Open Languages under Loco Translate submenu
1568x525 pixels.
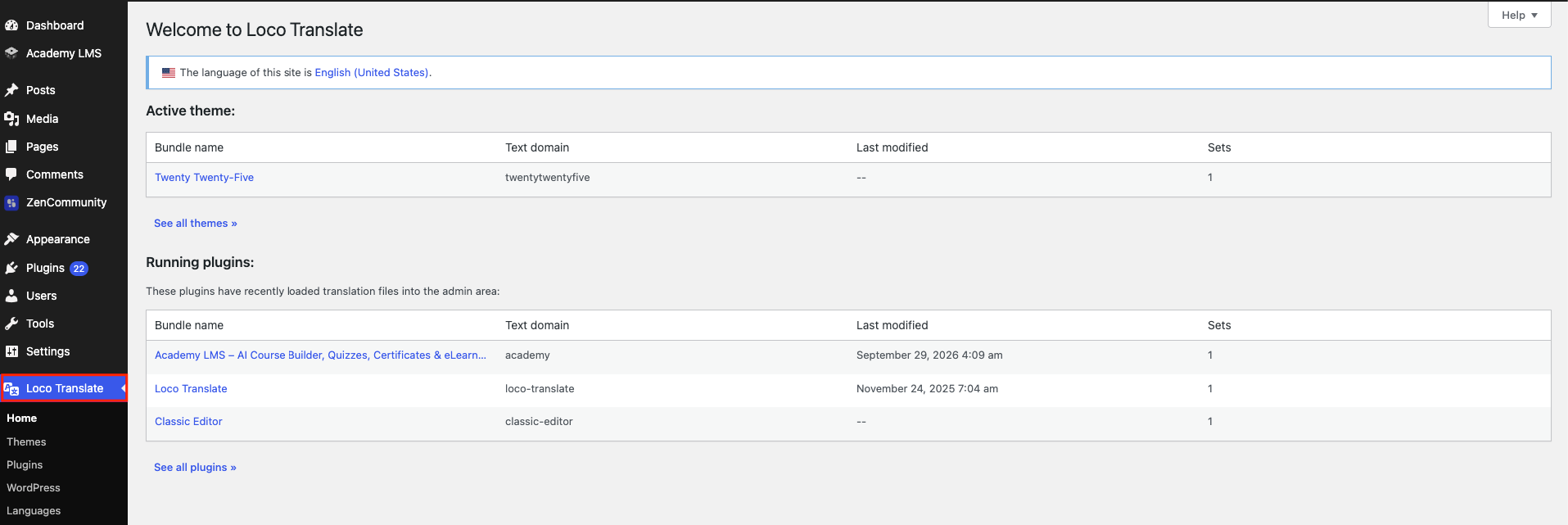point(34,511)
